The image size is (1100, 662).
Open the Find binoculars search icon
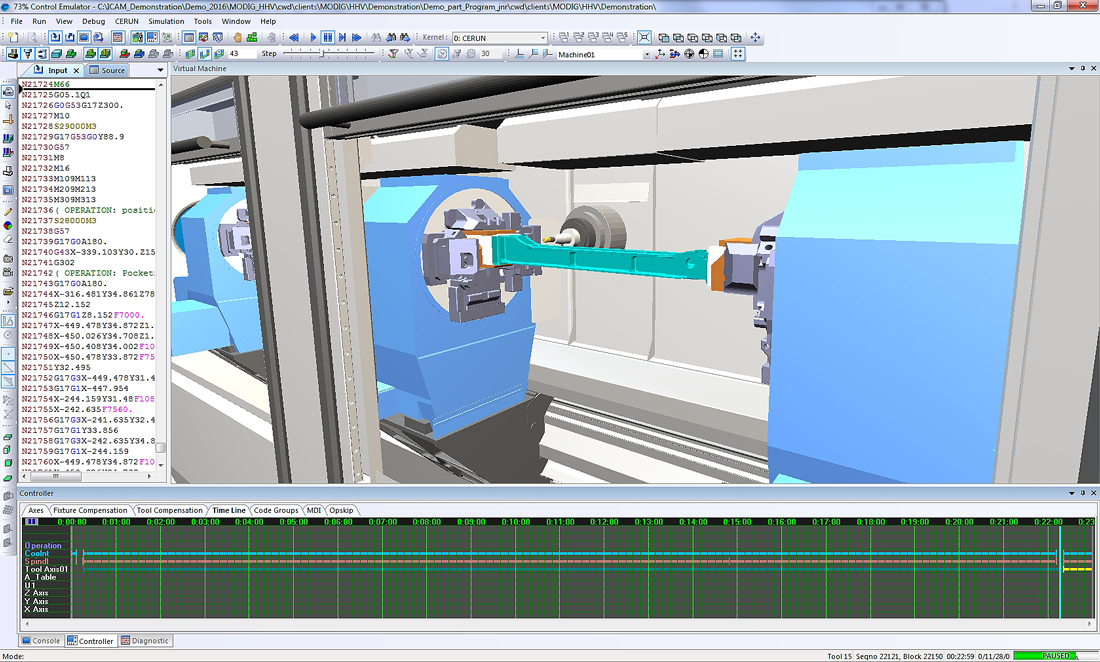coord(374,38)
